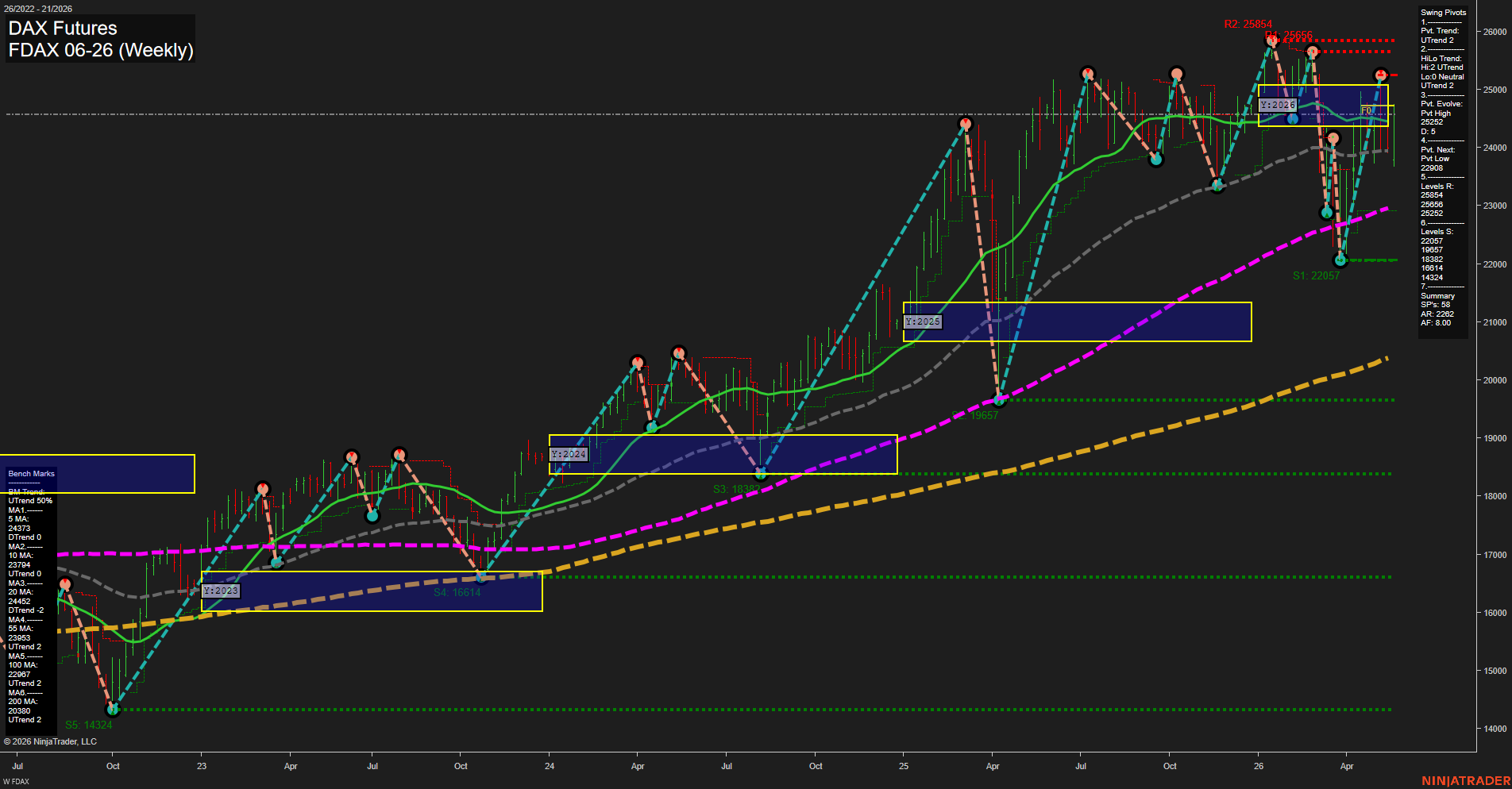1512x789 pixels.
Task: Click 'Pvt. Evolve:' in Swing Pivots panel
Action: pos(1441,104)
